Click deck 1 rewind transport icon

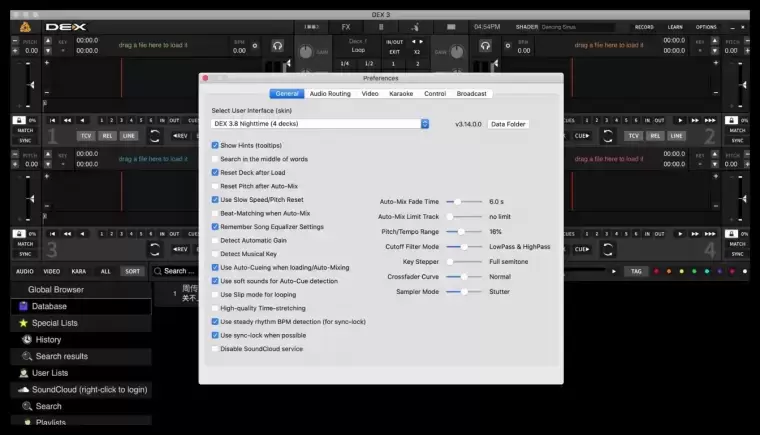tap(67, 120)
